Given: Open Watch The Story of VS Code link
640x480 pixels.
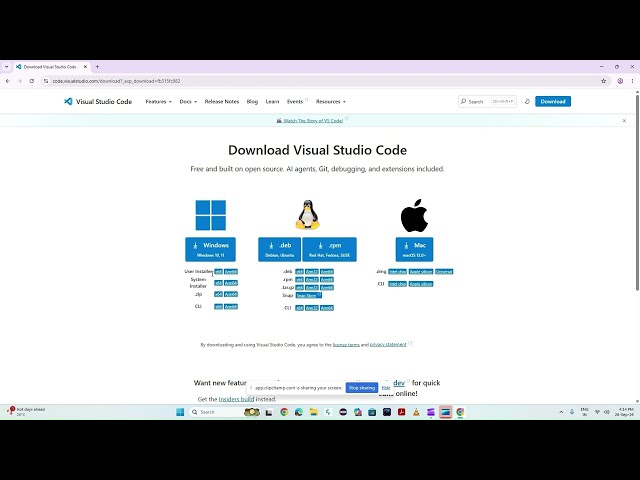Looking at the screenshot, I should (x=313, y=121).
